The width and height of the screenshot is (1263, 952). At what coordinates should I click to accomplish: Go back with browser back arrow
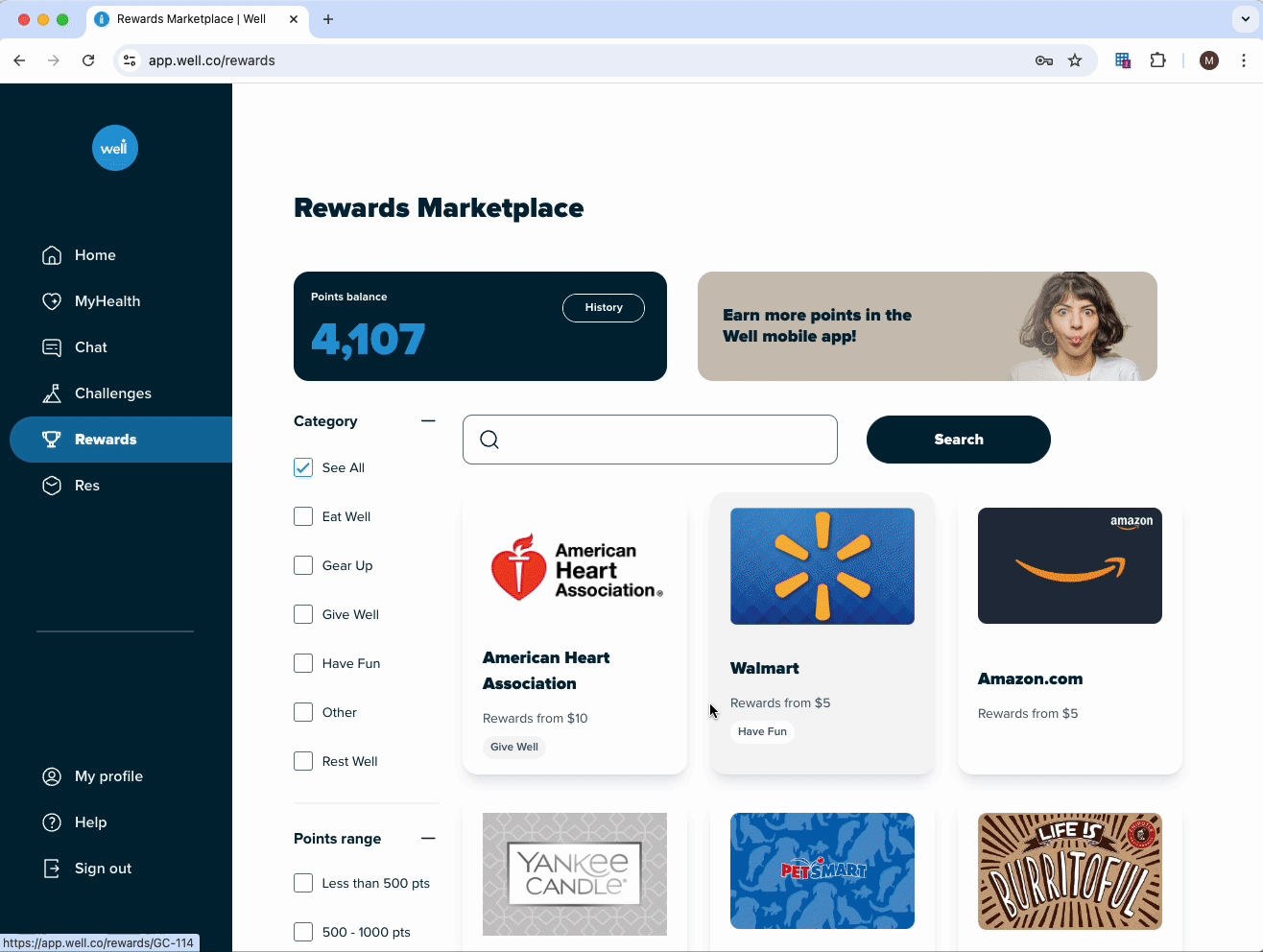click(x=19, y=60)
